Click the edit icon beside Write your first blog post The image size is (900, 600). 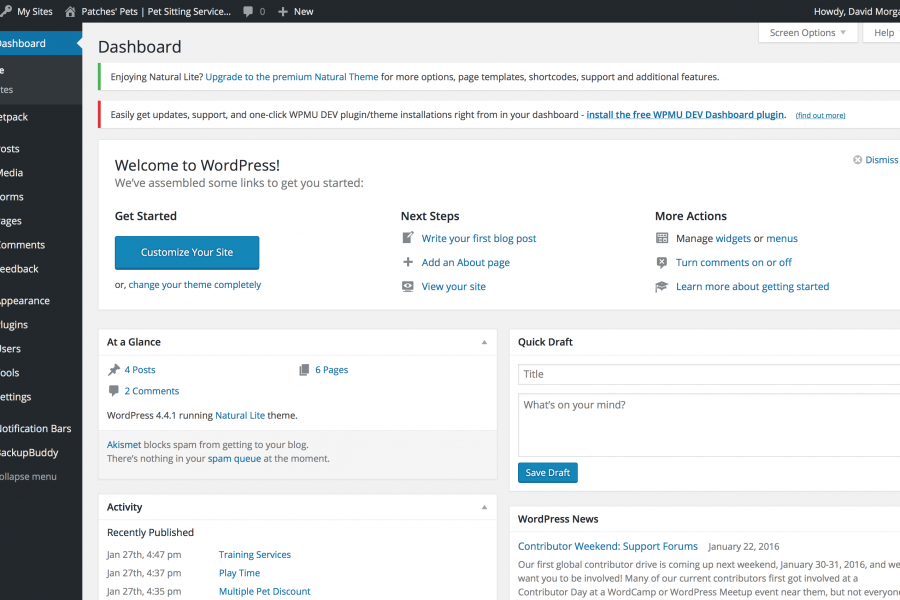(x=408, y=238)
